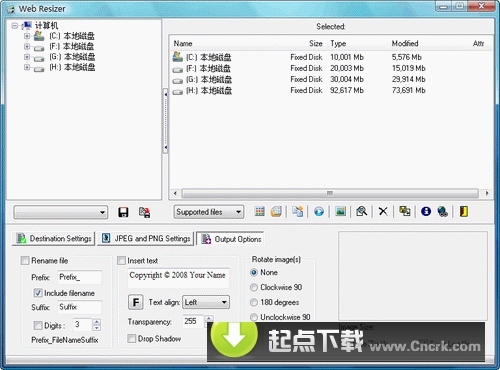The image size is (500, 370).
Task: Switch to Output Options tab
Action: pyautogui.click(x=230, y=239)
